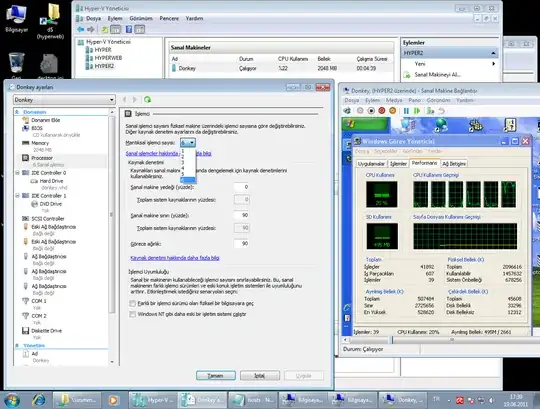The image size is (540, 409).
Task: Click the green reset/play icon in VM toolbar
Action: [x=417, y=111]
